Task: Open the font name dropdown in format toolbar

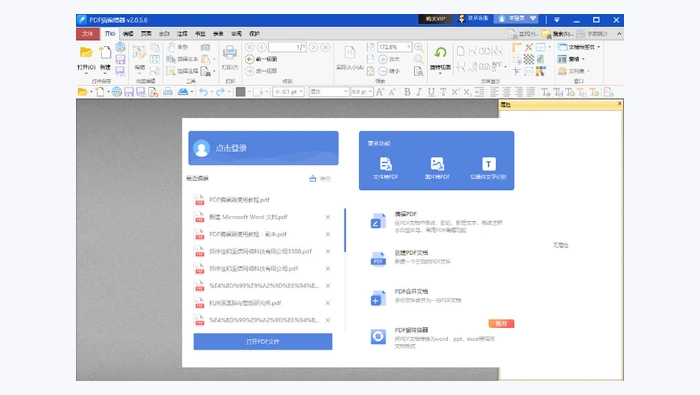Action: [346, 92]
